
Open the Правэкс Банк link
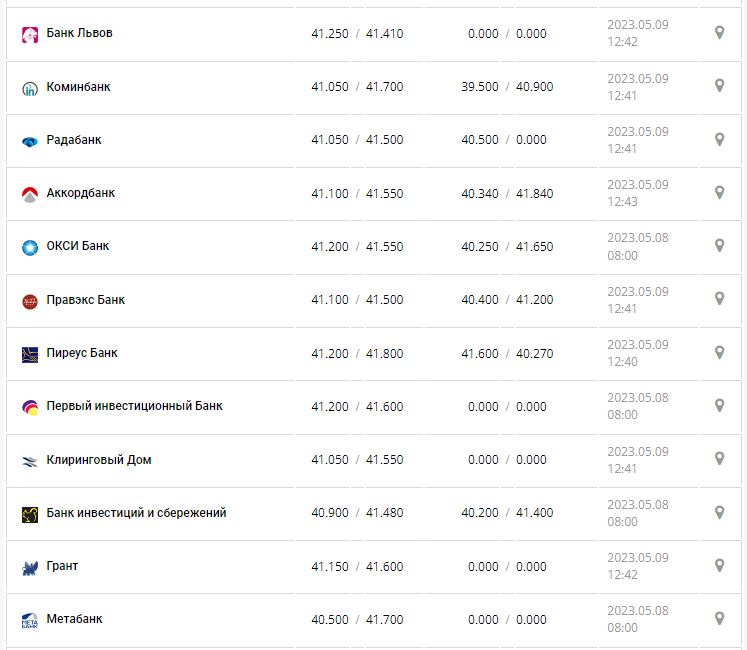click(x=86, y=300)
